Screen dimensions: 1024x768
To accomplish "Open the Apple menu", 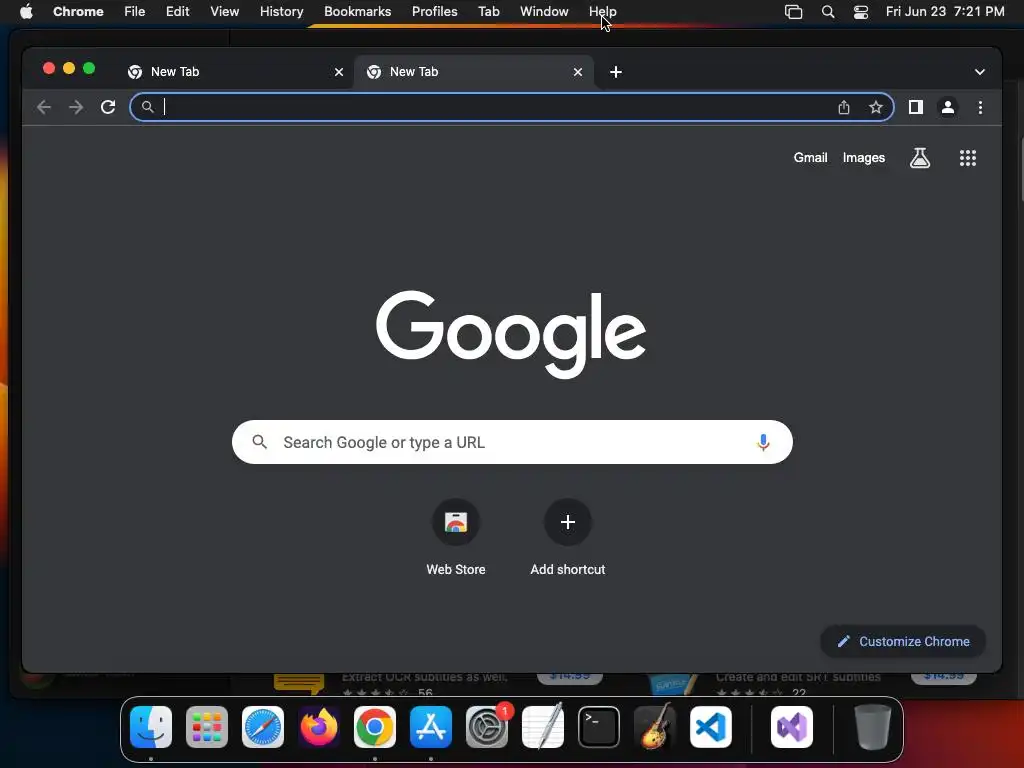I will tap(26, 12).
